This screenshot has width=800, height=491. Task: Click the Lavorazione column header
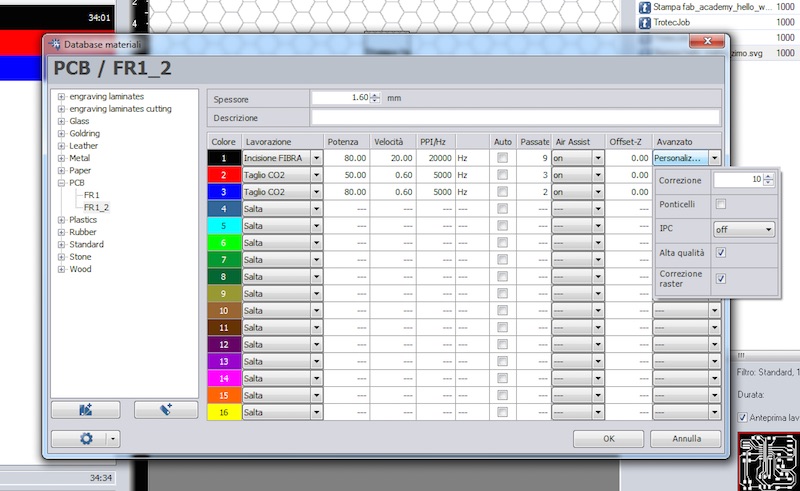(x=283, y=142)
